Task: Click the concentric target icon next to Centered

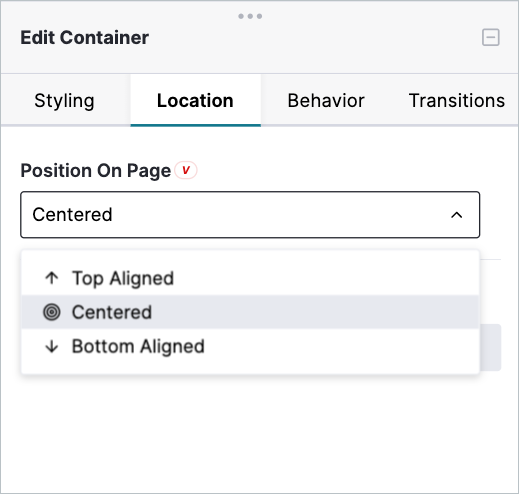Action: (52, 312)
